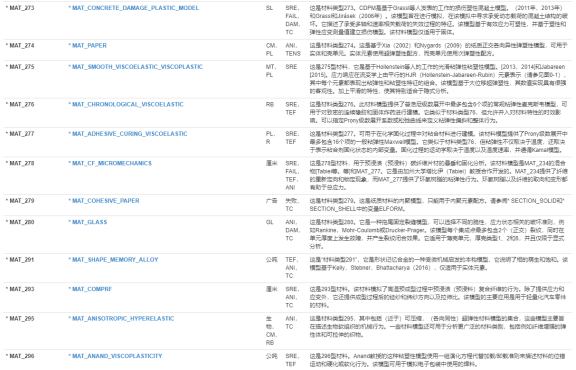This screenshot has height=370, width=576.
Task: Open the MAT_COMPRF link
Action: (92, 288)
